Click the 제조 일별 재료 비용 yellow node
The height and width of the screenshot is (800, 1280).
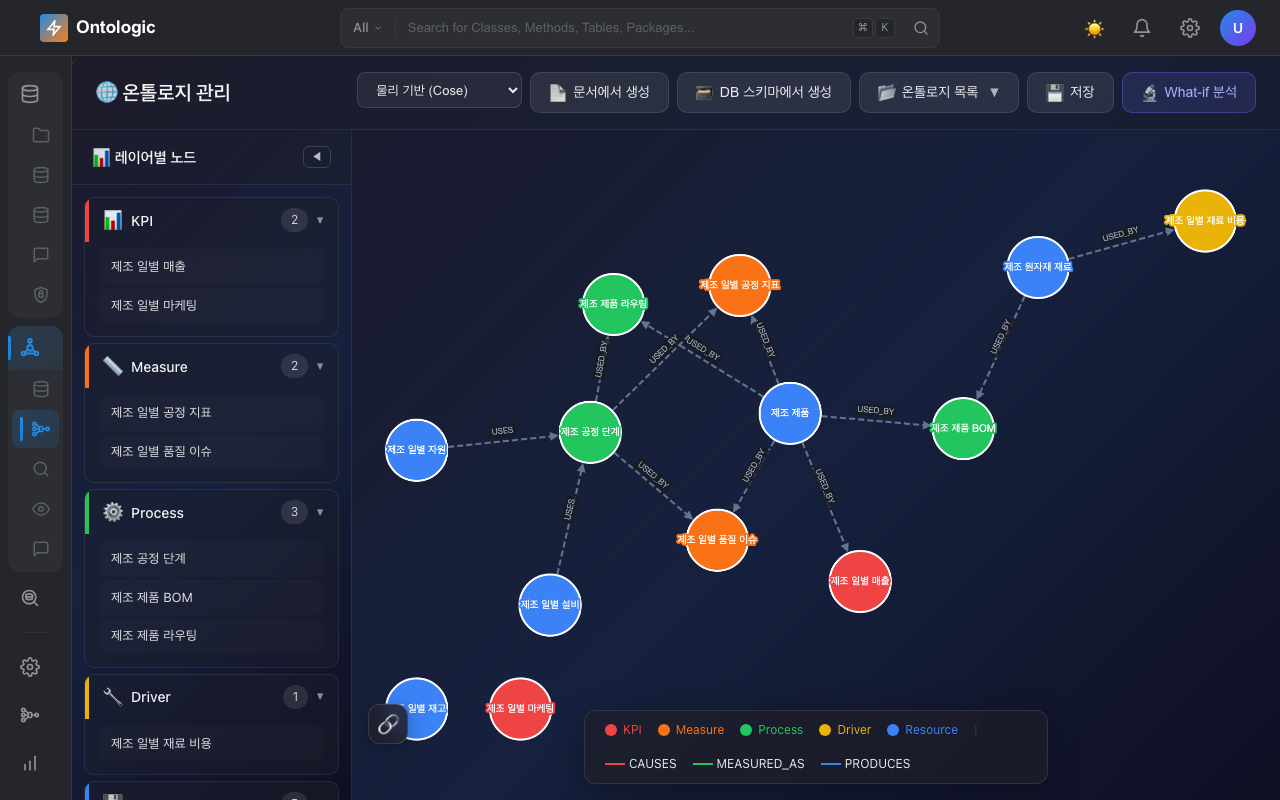tap(1205, 220)
